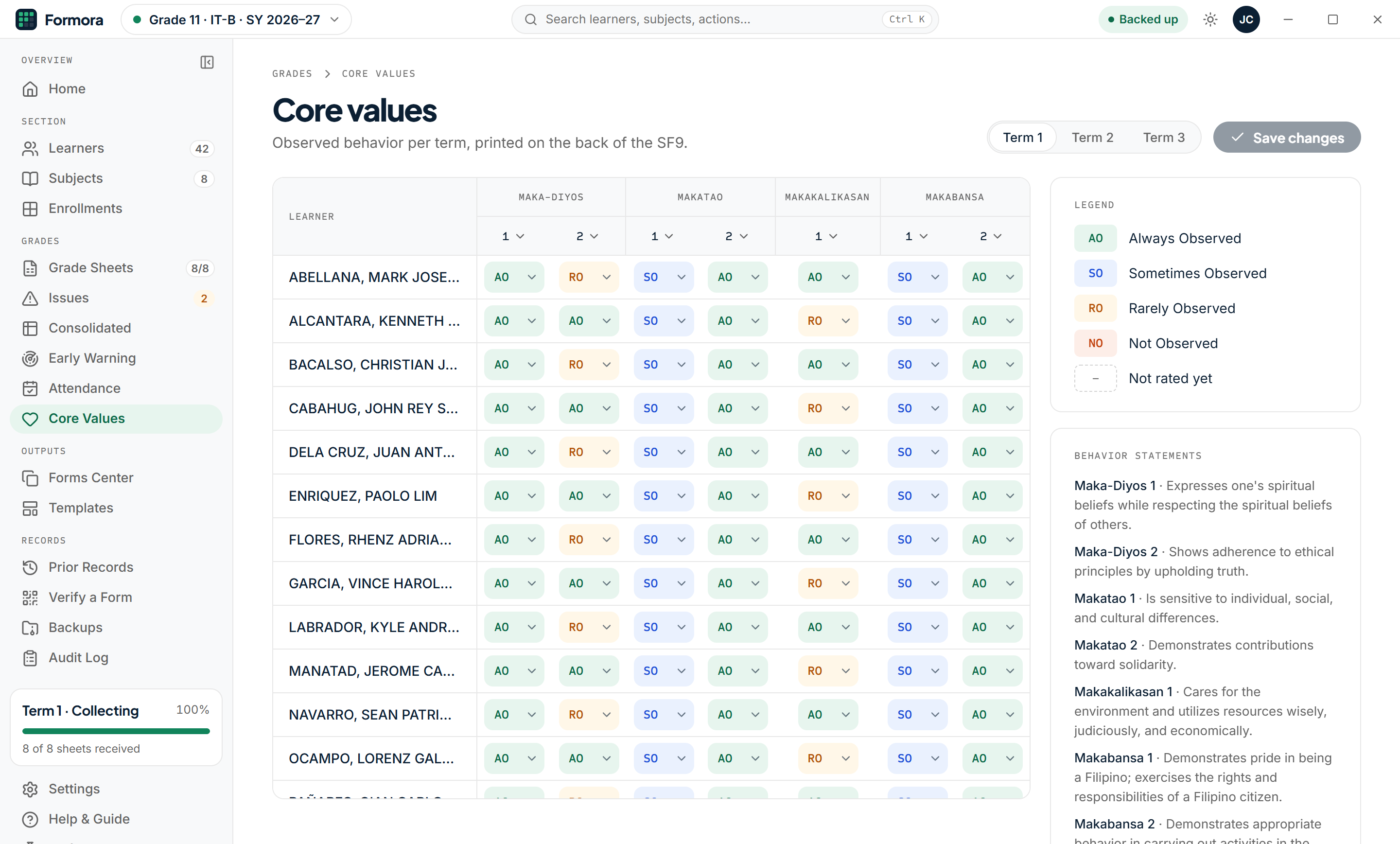The width and height of the screenshot is (1400, 844).
Task: Change GARCIA's Makabansa 2 AO rating
Action: click(992, 583)
